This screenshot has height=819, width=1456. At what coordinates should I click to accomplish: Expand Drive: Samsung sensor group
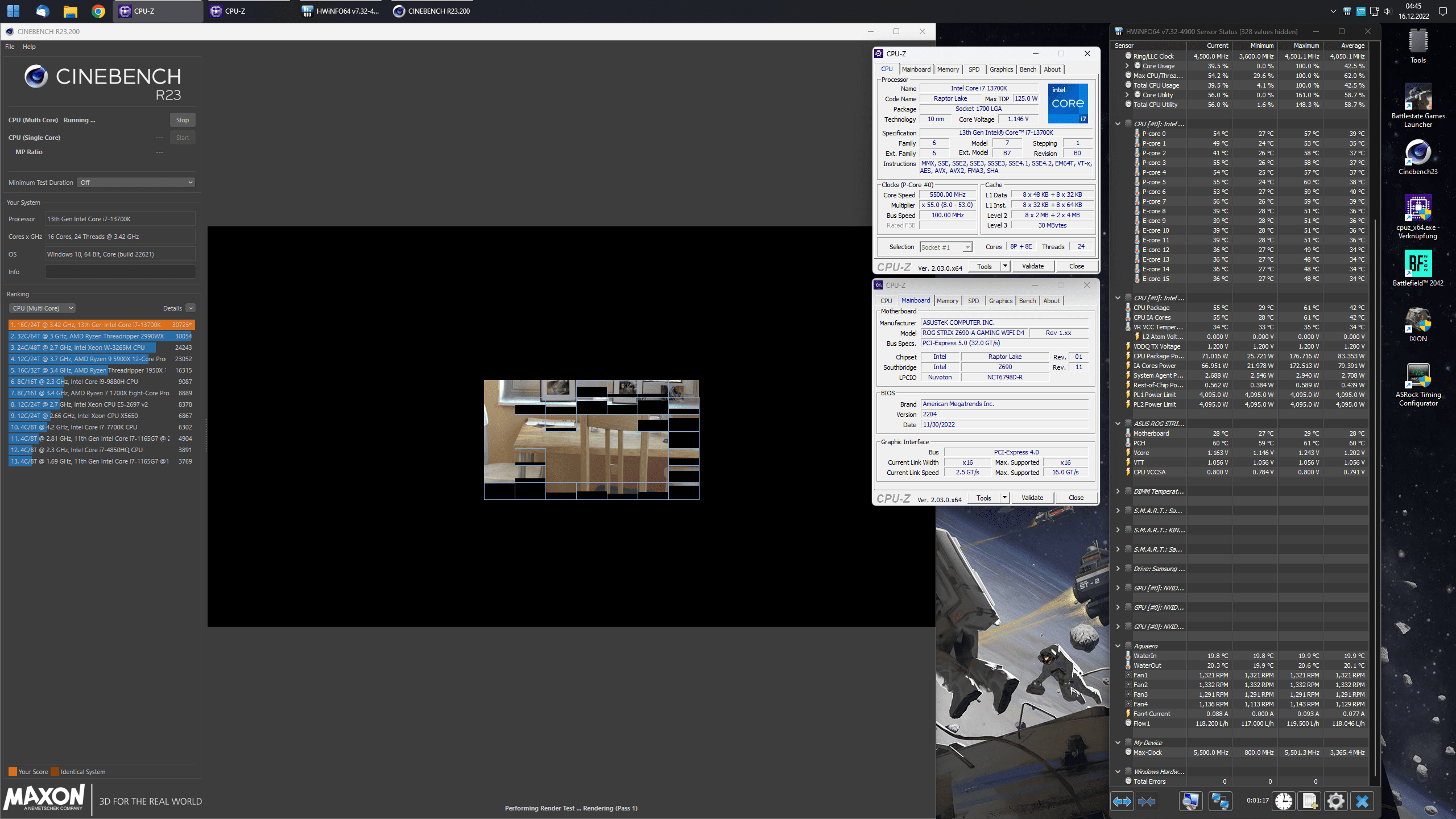[1118, 569]
